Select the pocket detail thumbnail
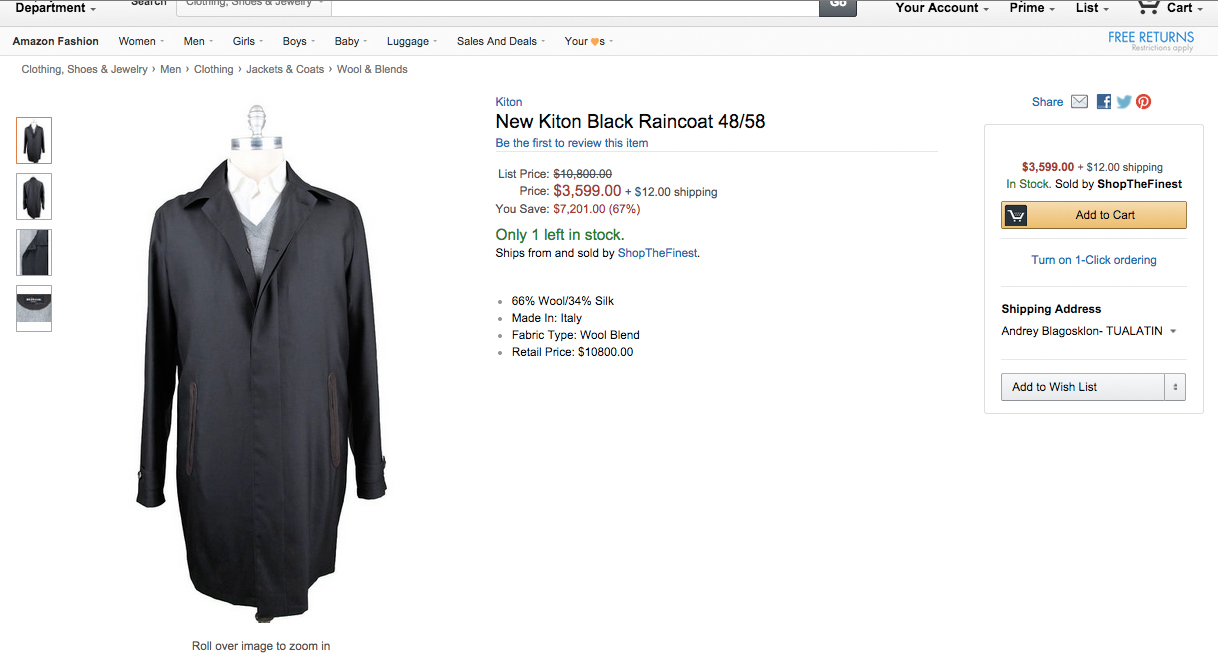This screenshot has height=663, width=1218. pos(34,252)
